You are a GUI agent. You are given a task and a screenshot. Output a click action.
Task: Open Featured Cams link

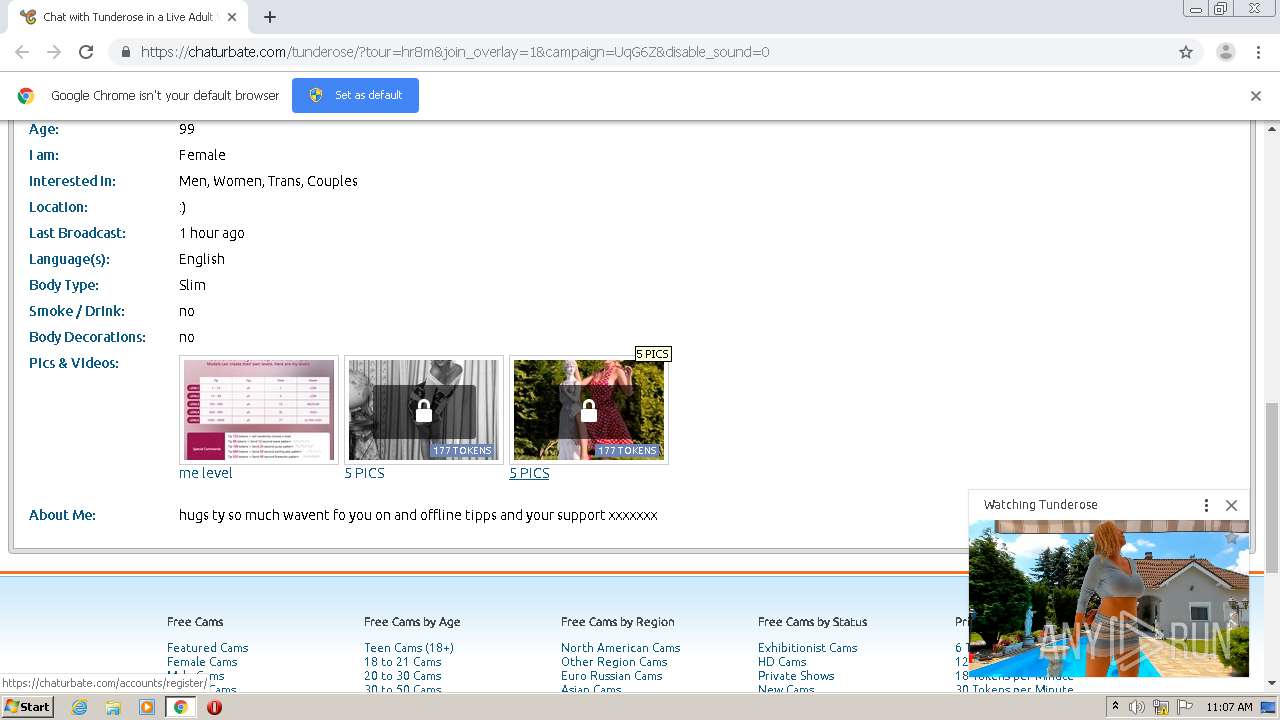[x=207, y=648]
